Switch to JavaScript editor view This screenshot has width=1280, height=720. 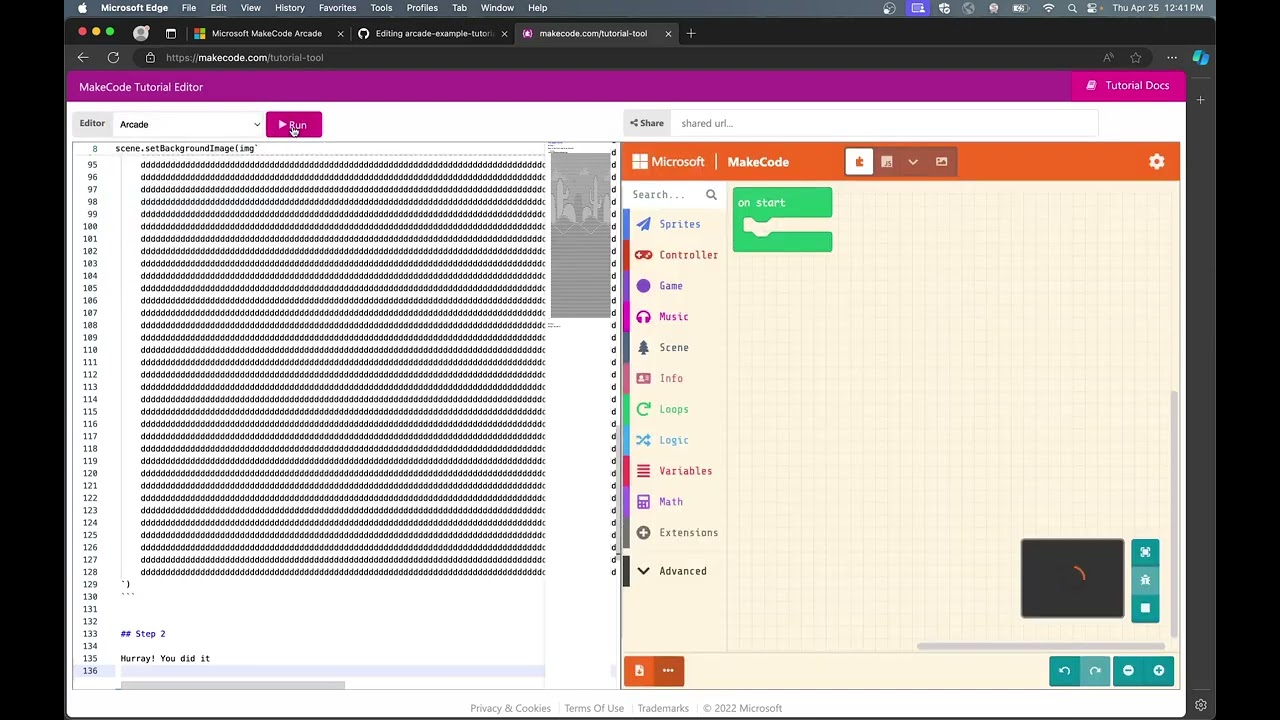886,162
